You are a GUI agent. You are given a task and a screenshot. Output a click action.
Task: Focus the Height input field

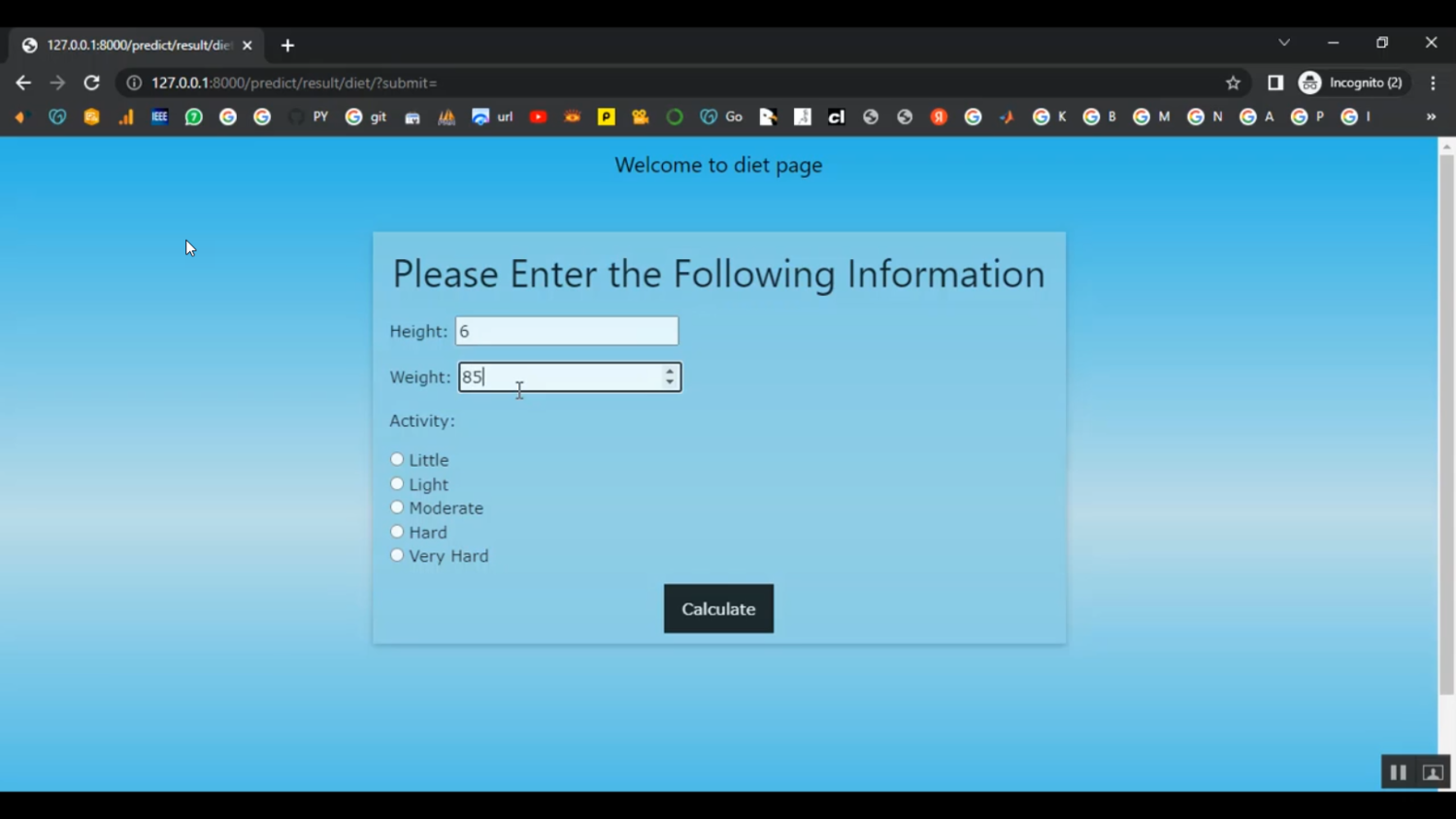pyautogui.click(x=567, y=331)
